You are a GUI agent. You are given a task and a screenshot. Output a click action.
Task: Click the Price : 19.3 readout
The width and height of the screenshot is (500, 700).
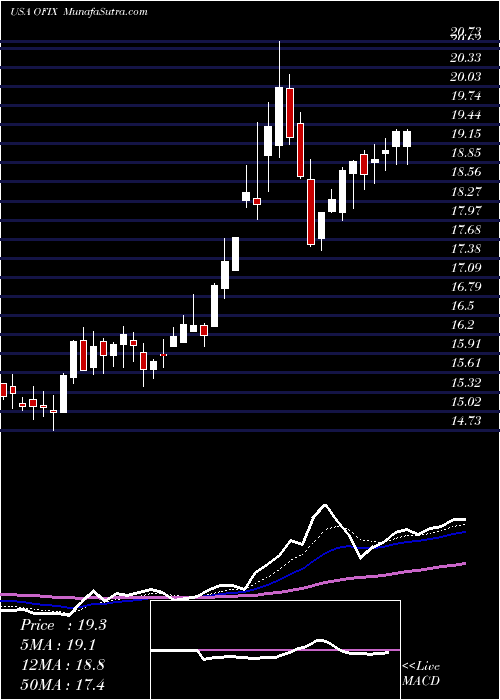click(x=63, y=625)
